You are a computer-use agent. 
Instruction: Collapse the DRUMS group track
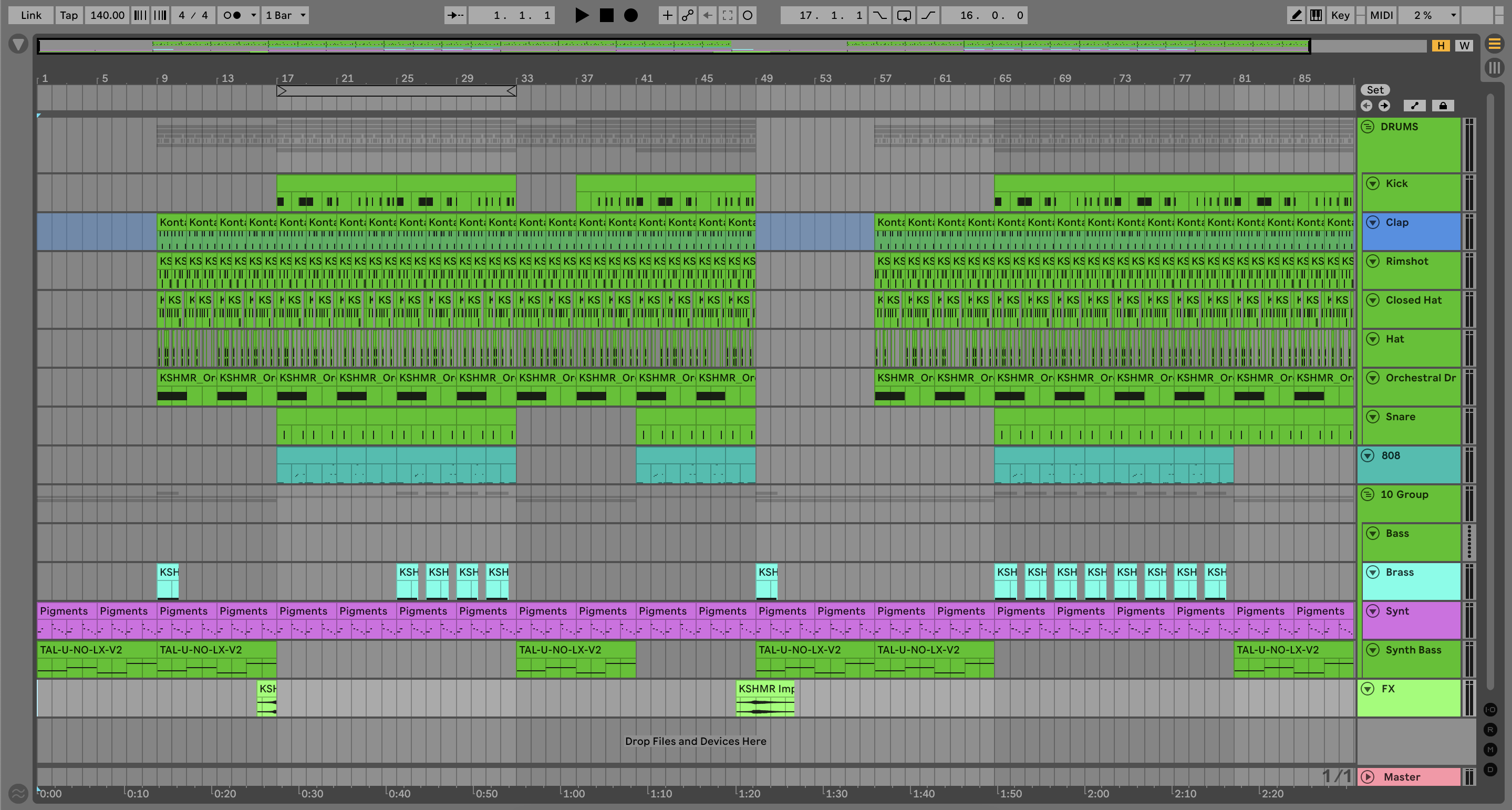coord(1368,127)
